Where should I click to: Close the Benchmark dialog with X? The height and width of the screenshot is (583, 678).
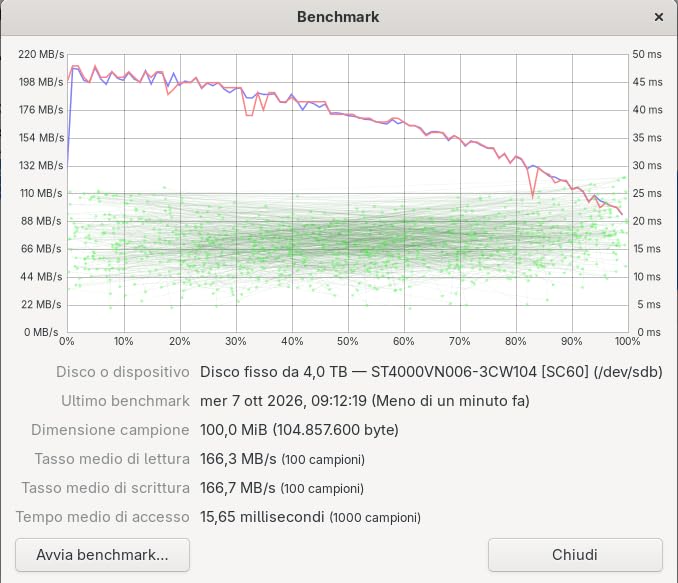(659, 17)
